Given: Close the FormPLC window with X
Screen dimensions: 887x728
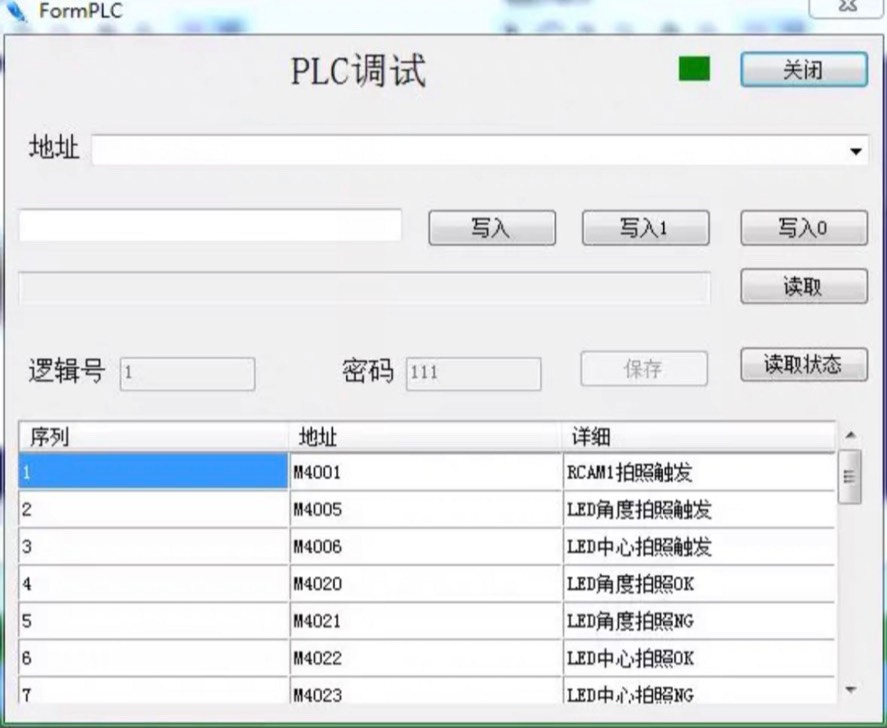Looking at the screenshot, I should click(x=847, y=7).
